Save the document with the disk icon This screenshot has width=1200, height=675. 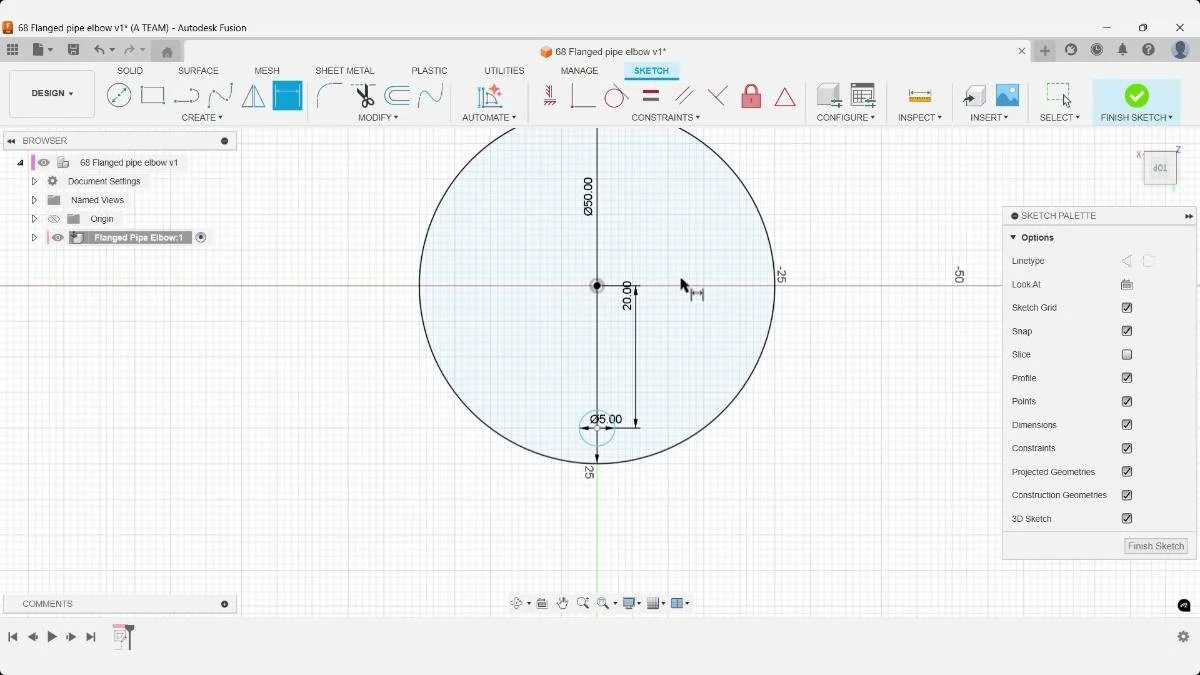click(73, 50)
